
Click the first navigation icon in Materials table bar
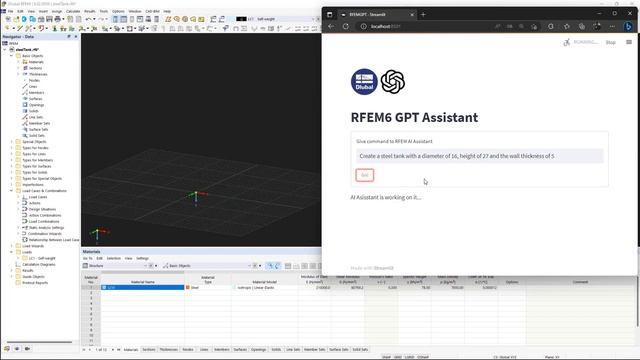84,350
